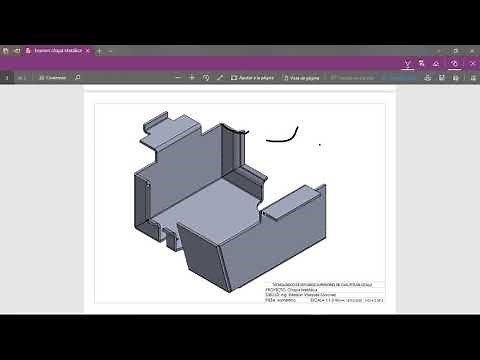Screen dimensions: 480x360
Task: Open a new browser tab
Action: [99, 51]
